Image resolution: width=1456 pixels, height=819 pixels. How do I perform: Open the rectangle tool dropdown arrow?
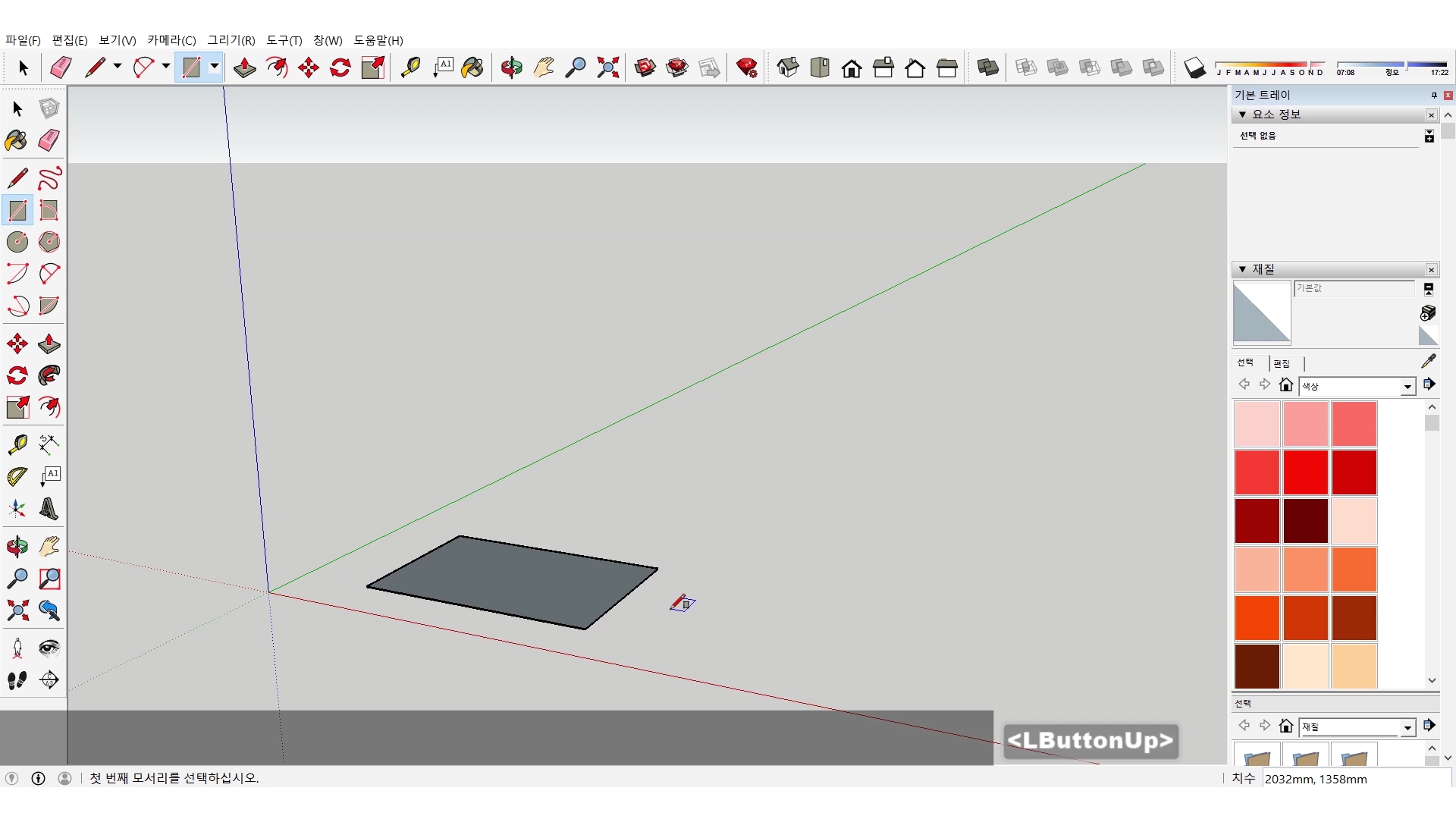(x=215, y=67)
